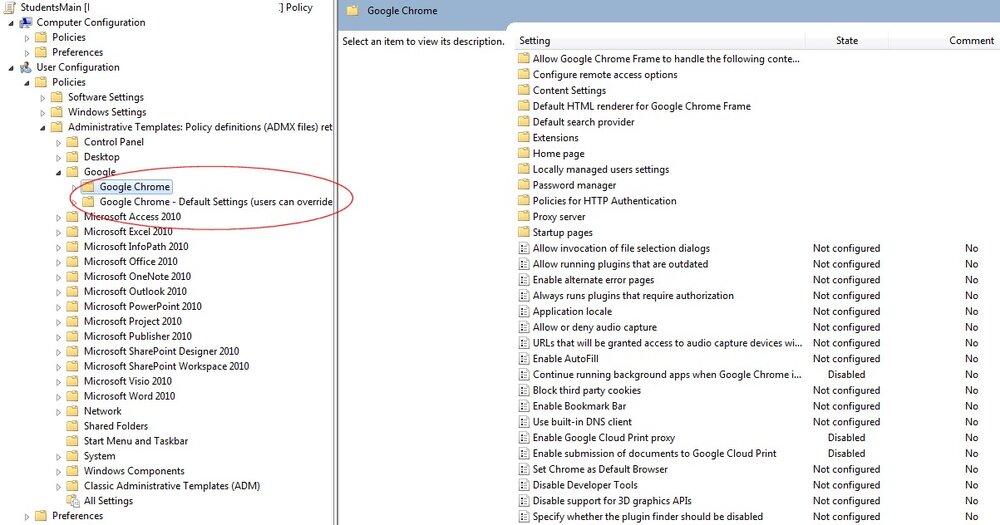This screenshot has height=525, width=1000.
Task: Click policy icon beside Disable Developer Tools
Action: pos(524,485)
